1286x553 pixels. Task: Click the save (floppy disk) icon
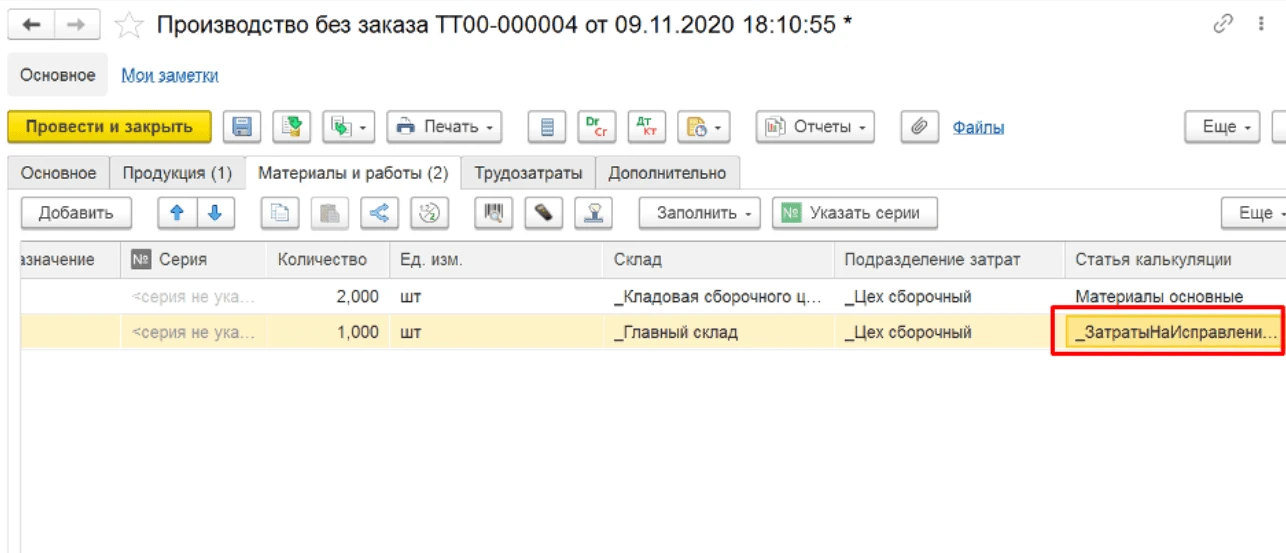click(x=242, y=127)
